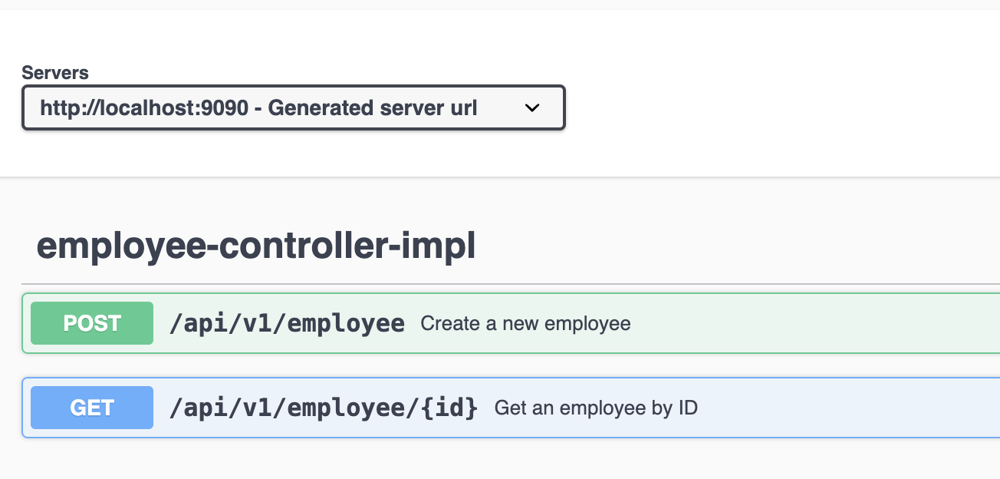Click the blue GET method badge

92,407
